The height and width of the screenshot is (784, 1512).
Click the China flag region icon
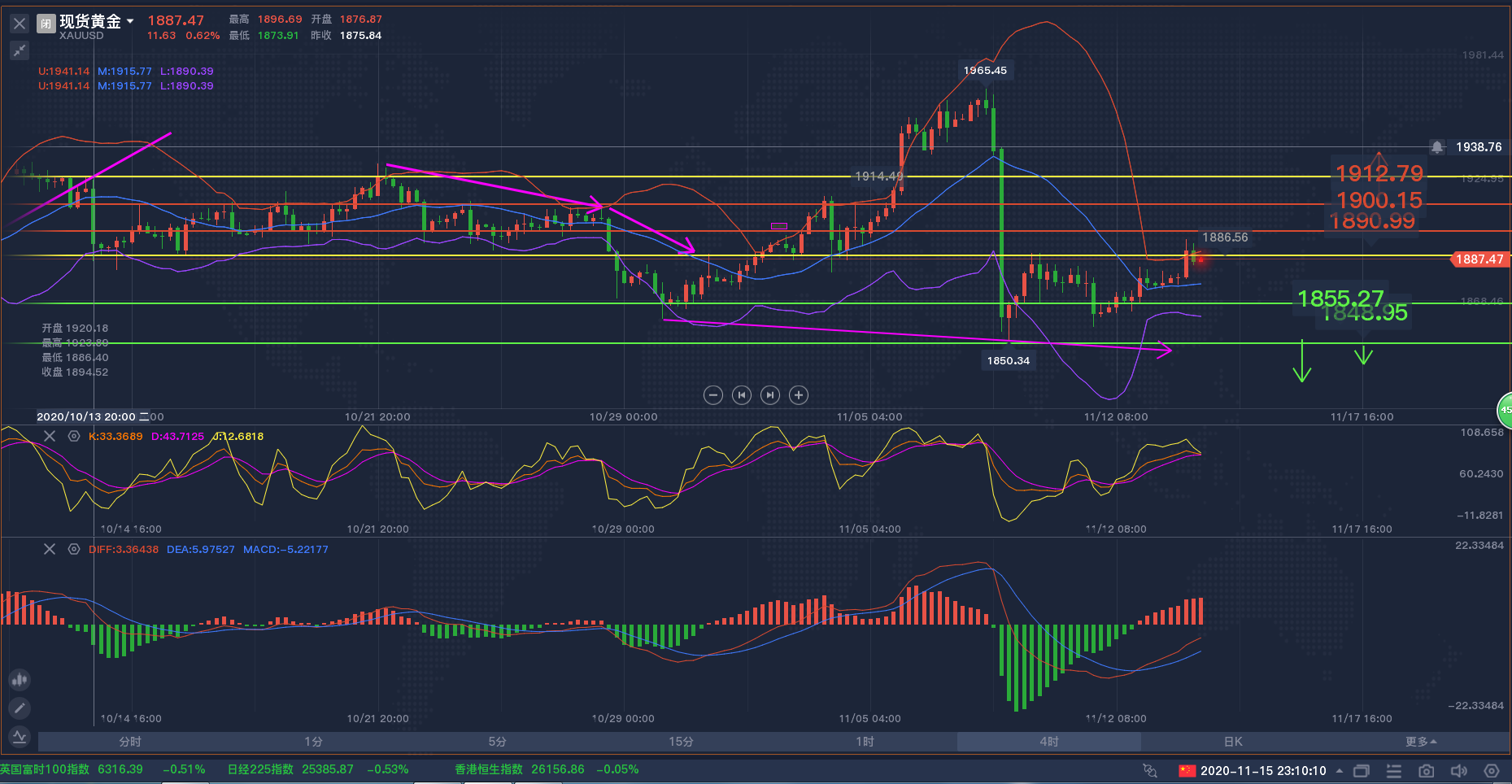coord(1187,770)
